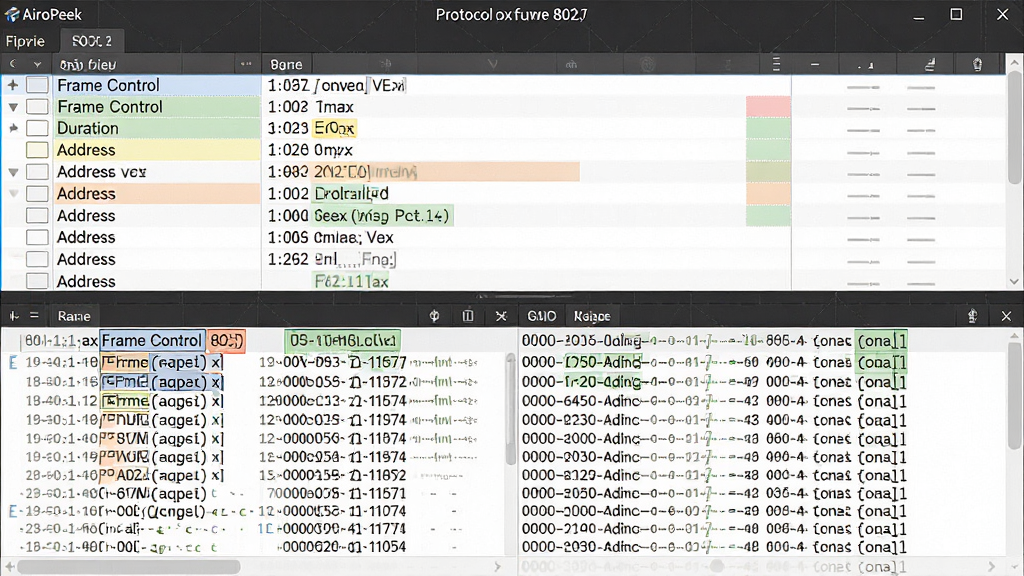The image size is (1024, 576).
Task: Toggle the checkbox on the Duration row
Action: (x=37, y=128)
